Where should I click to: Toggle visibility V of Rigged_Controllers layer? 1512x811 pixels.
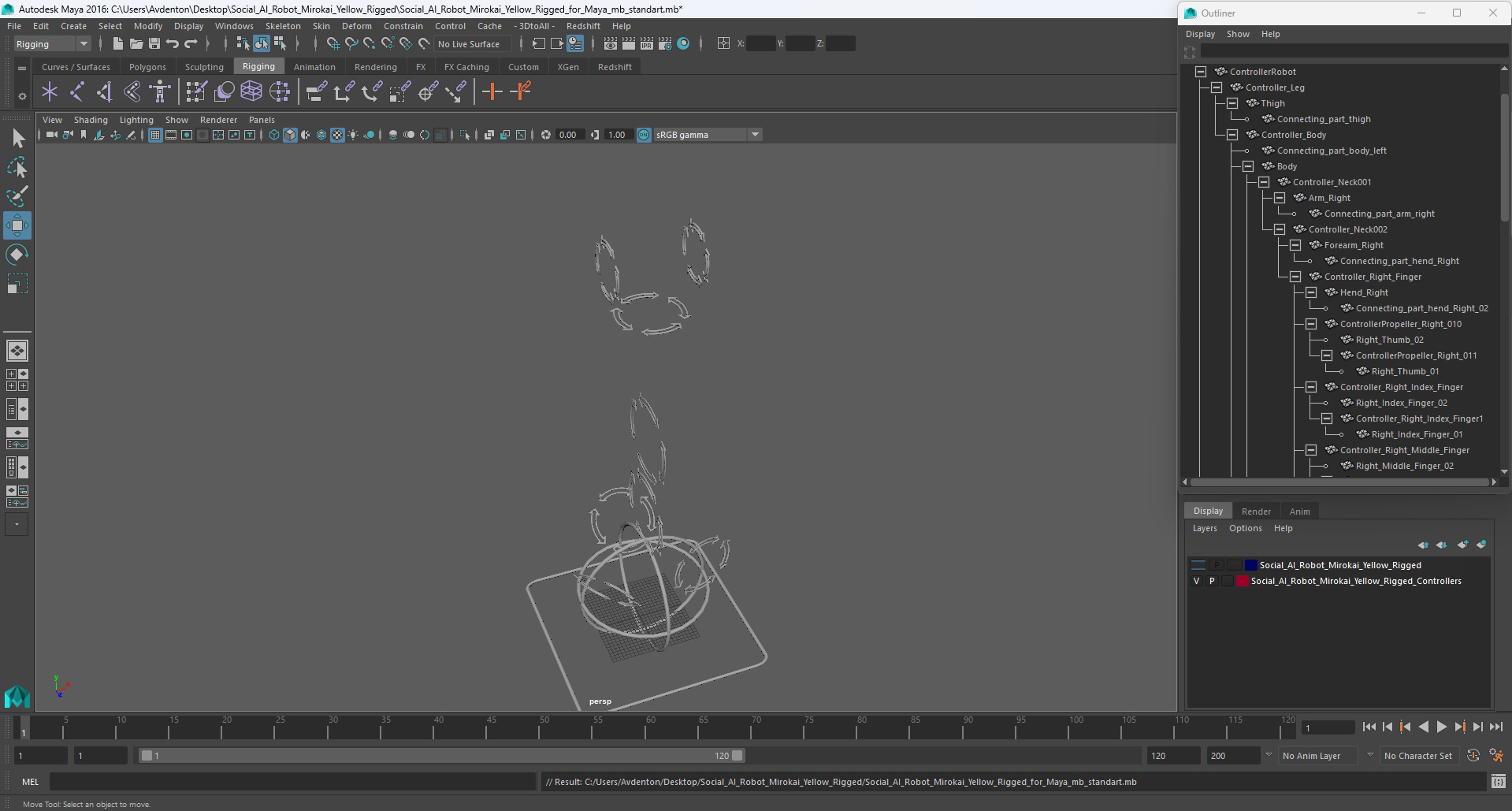1197,581
